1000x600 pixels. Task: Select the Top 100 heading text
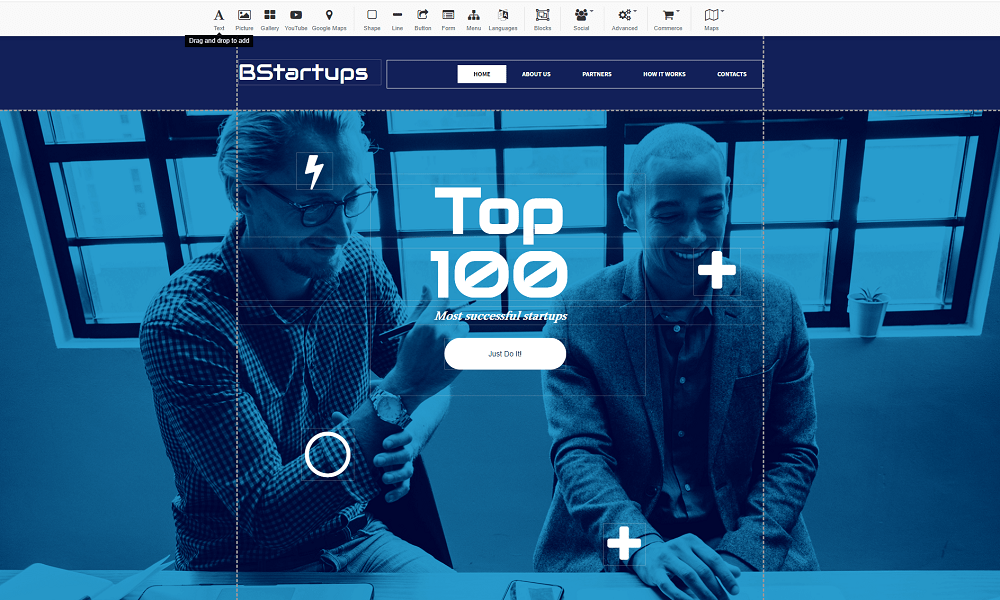(499, 242)
